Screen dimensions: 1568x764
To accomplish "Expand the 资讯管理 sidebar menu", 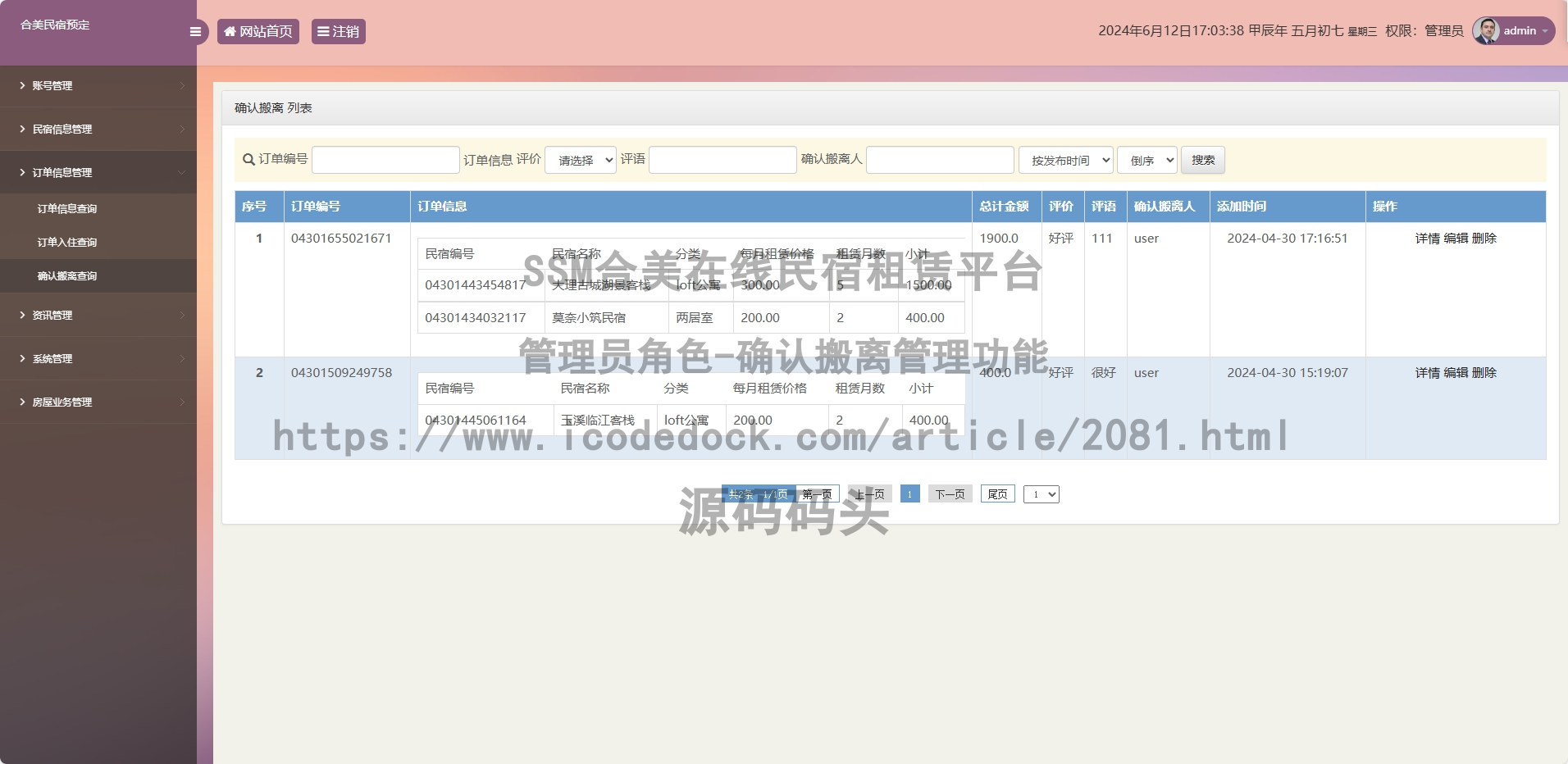I will [98, 315].
